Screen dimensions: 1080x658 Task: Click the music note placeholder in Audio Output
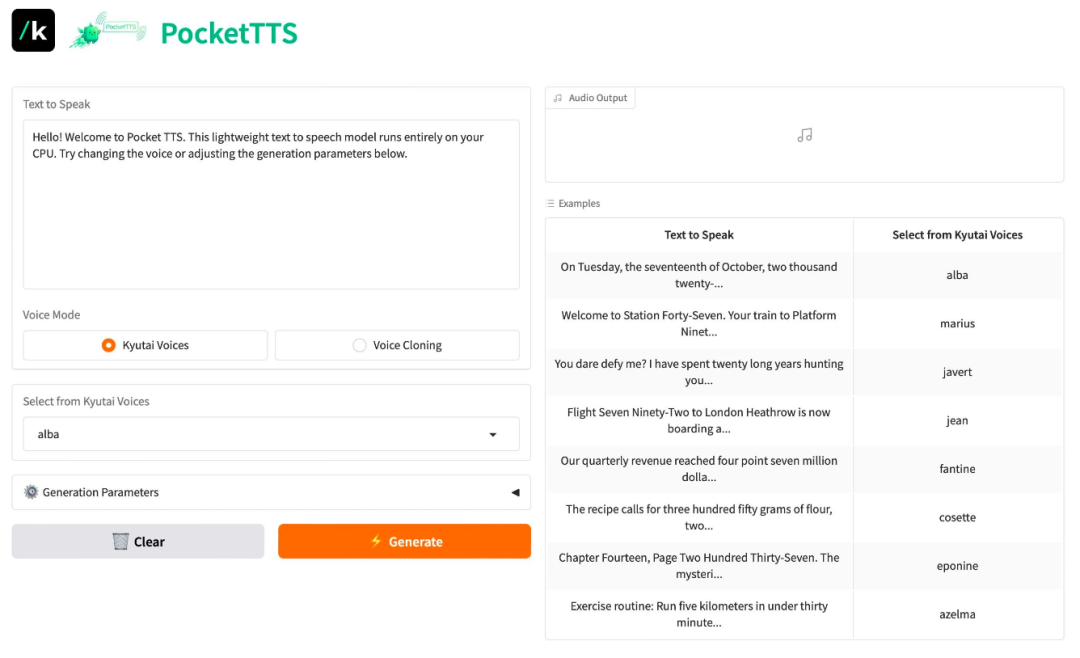pyautogui.click(x=804, y=136)
